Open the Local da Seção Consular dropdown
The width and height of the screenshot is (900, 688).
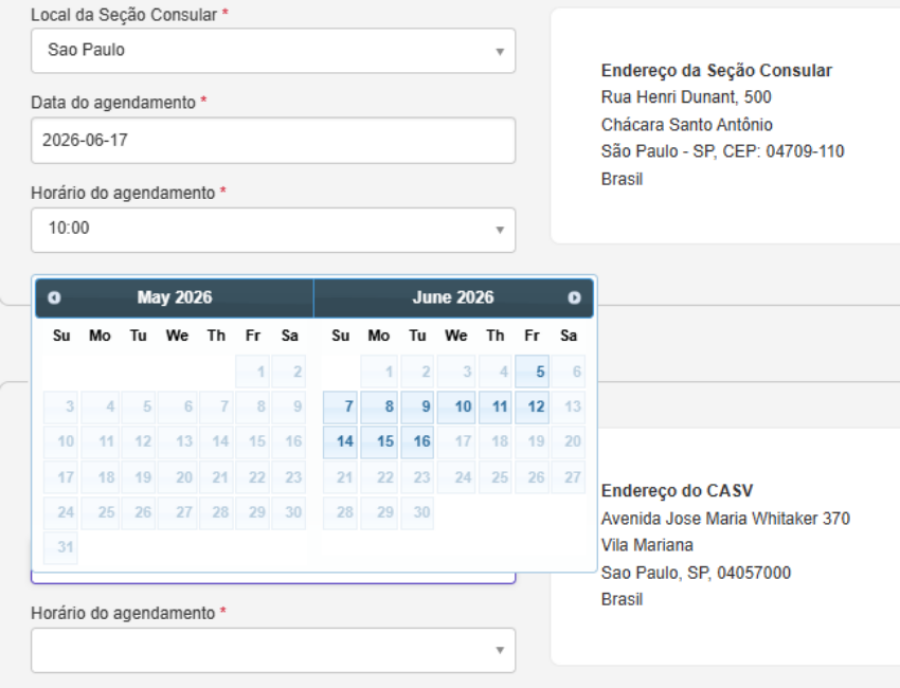(273, 51)
